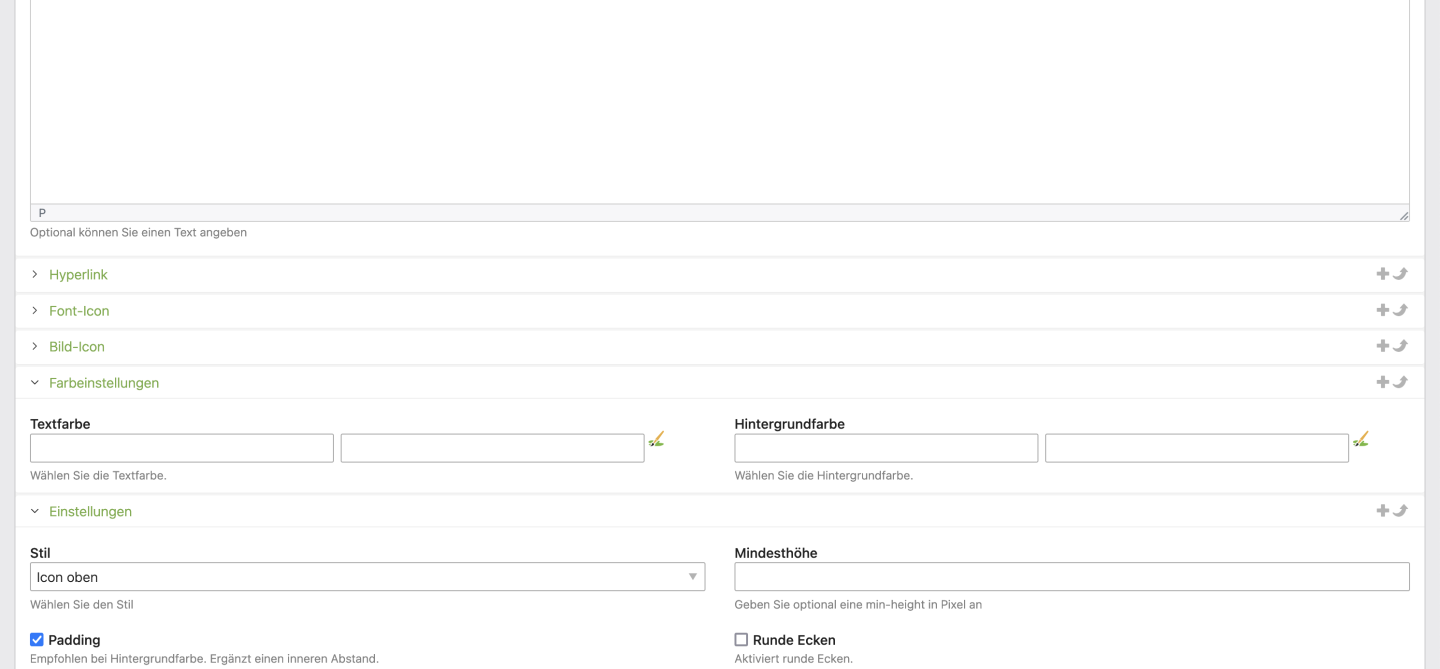The image size is (1440, 669).
Task: Enable the Runde Ecken checkbox
Action: pos(741,640)
